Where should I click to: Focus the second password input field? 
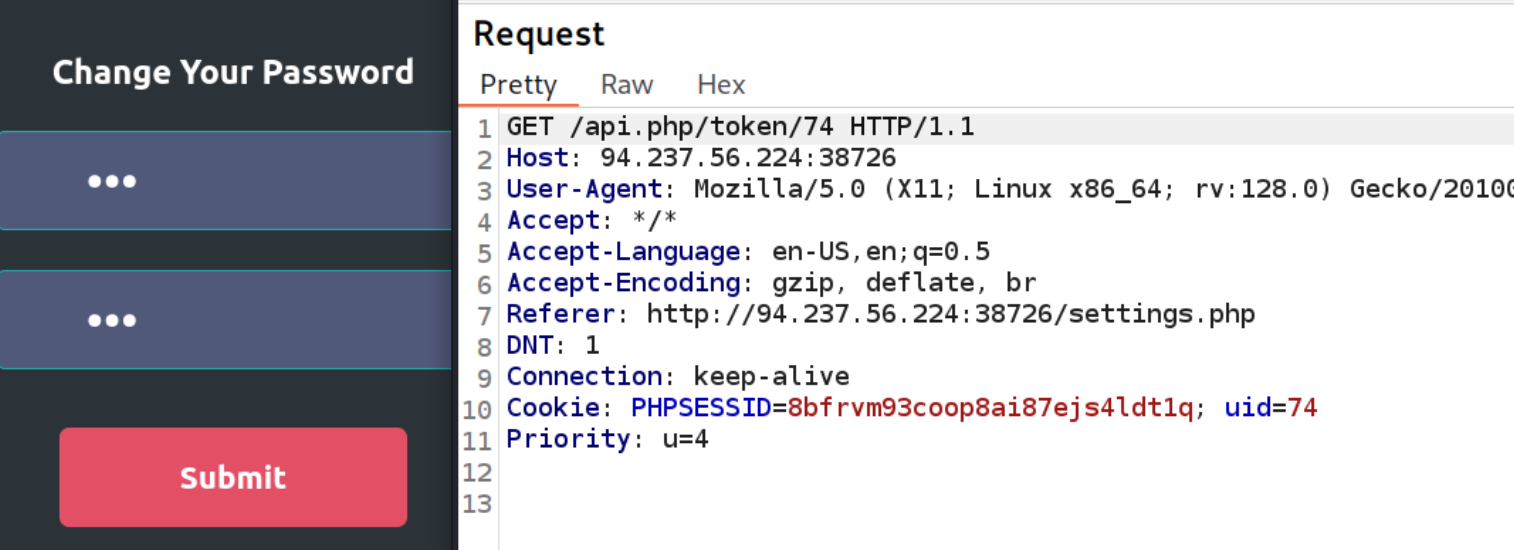(226, 320)
